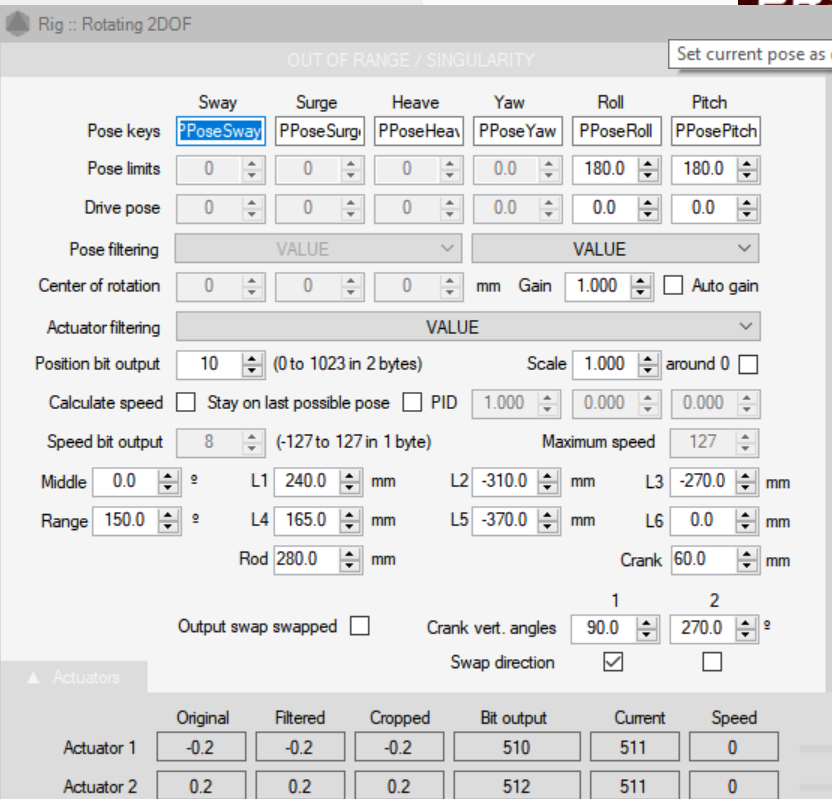Click the PPoseRoll pose key field
The height and width of the screenshot is (799, 832).
tap(616, 131)
